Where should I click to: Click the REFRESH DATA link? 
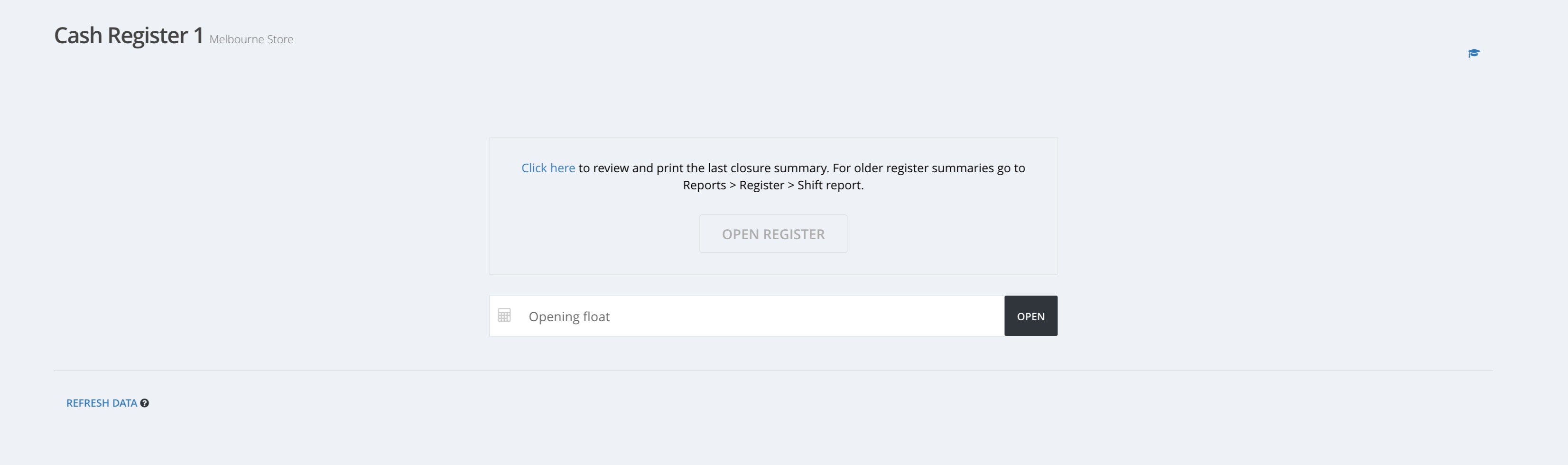102,403
